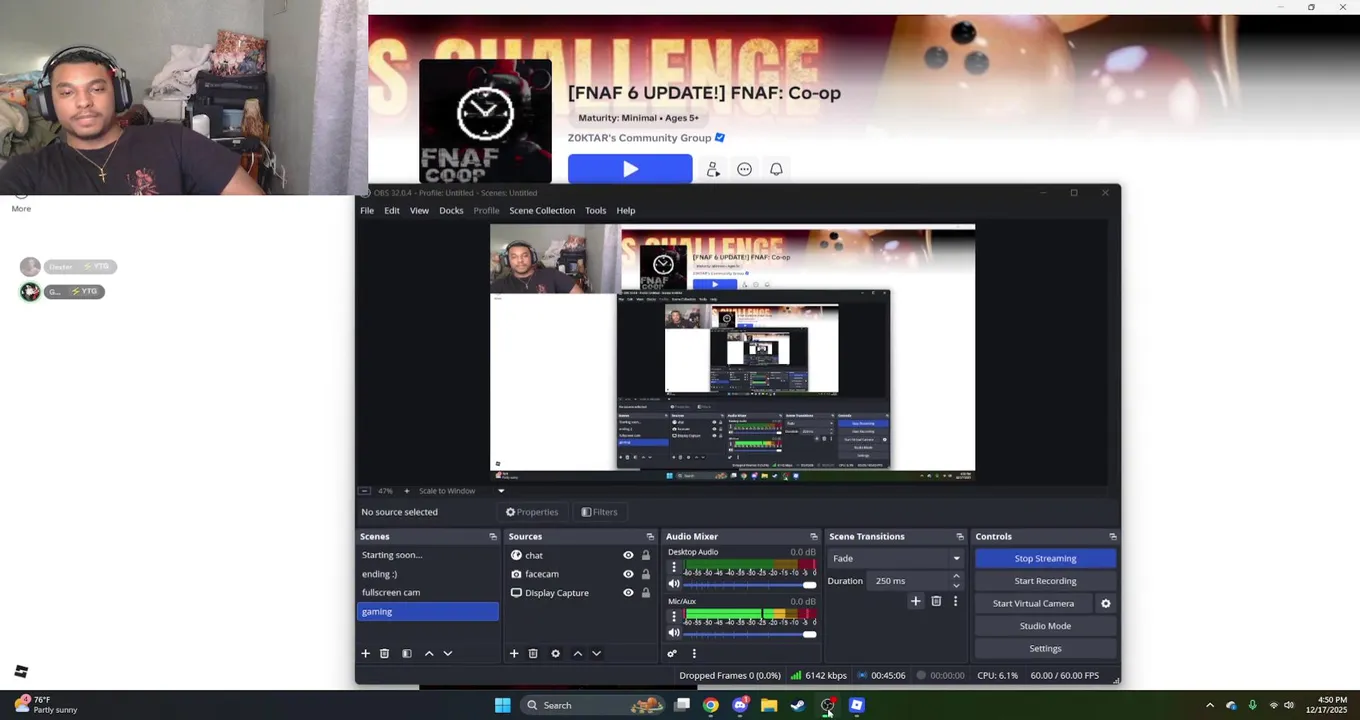Toggle visibility of facecam source
This screenshot has width=1360, height=720.
pyautogui.click(x=628, y=574)
